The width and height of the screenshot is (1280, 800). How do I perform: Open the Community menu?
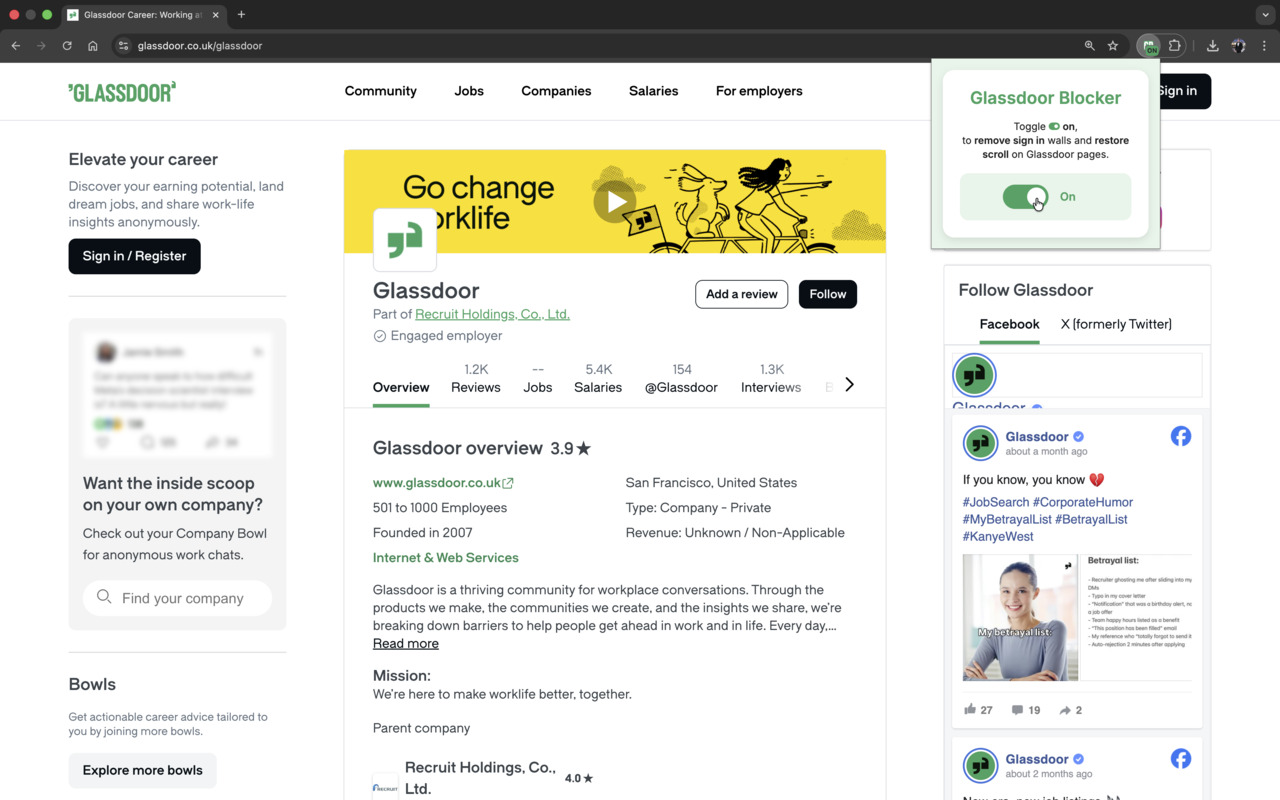[381, 91]
